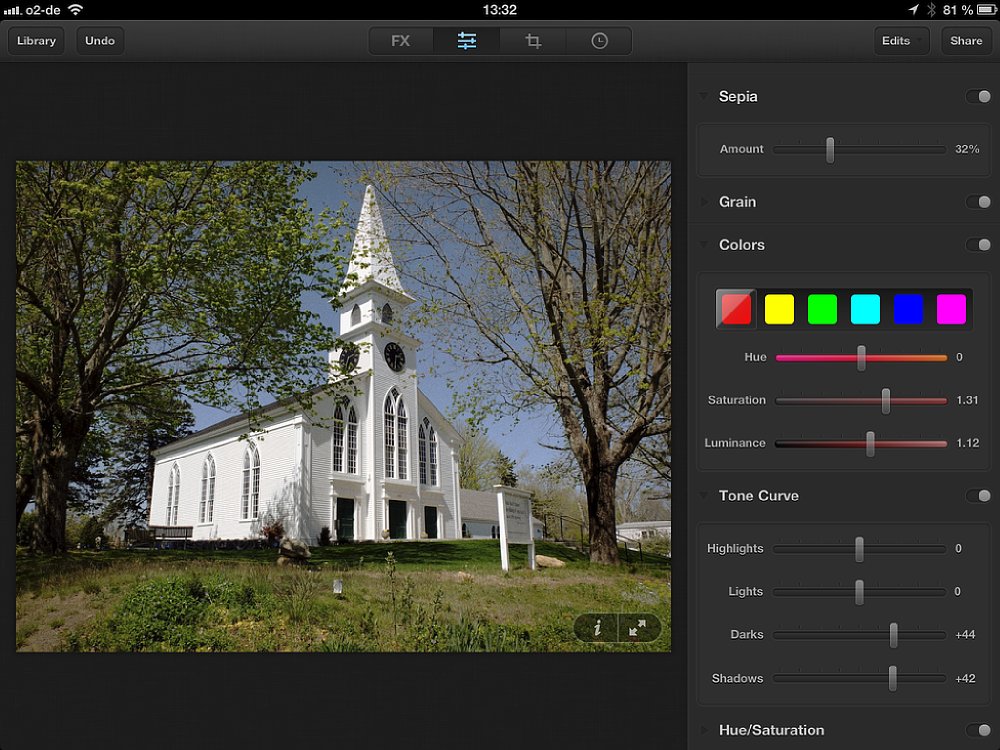Tap the Bluetooth icon in status bar
1000x750 pixels.
[930, 10]
